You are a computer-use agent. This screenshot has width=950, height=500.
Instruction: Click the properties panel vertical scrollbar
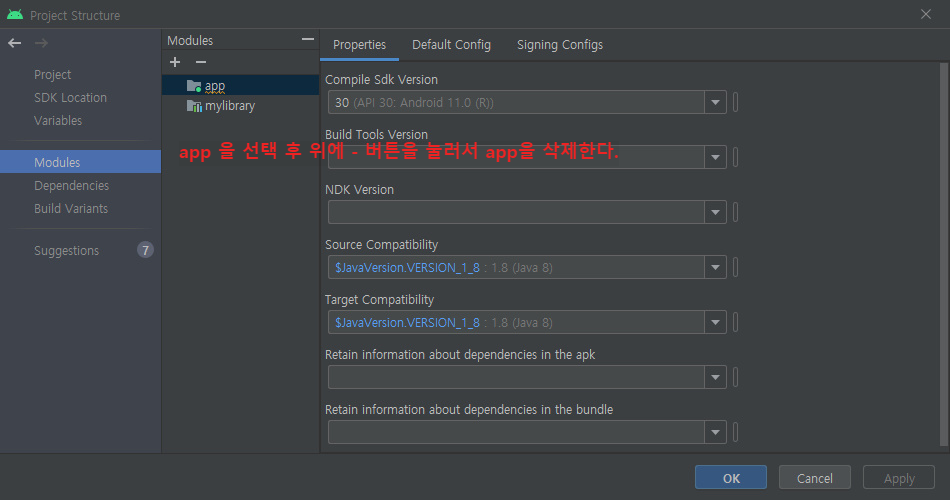(944, 255)
